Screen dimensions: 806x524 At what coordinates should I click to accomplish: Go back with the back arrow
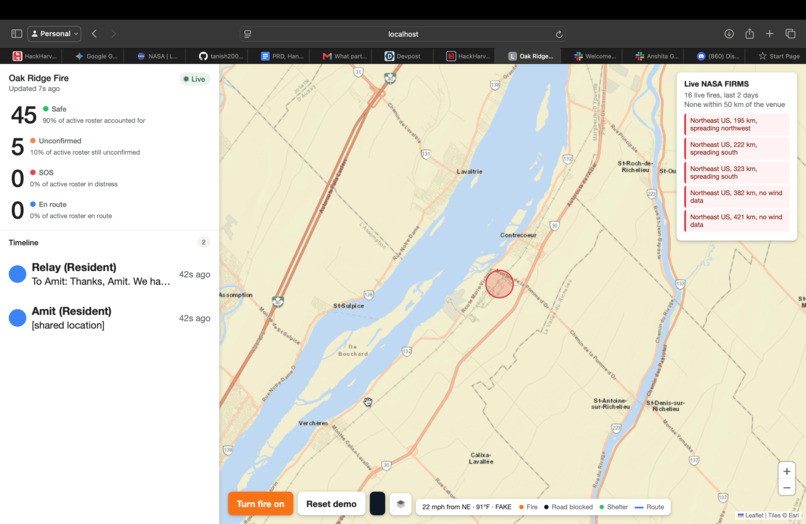[x=94, y=33]
